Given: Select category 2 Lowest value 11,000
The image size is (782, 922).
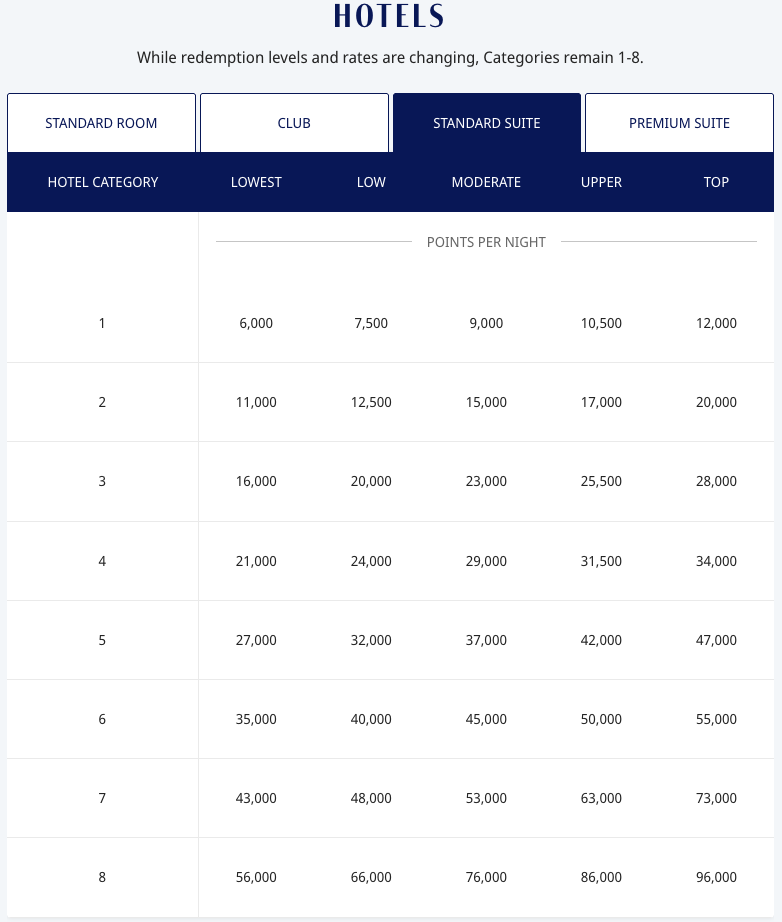Looking at the screenshot, I should (x=256, y=402).
